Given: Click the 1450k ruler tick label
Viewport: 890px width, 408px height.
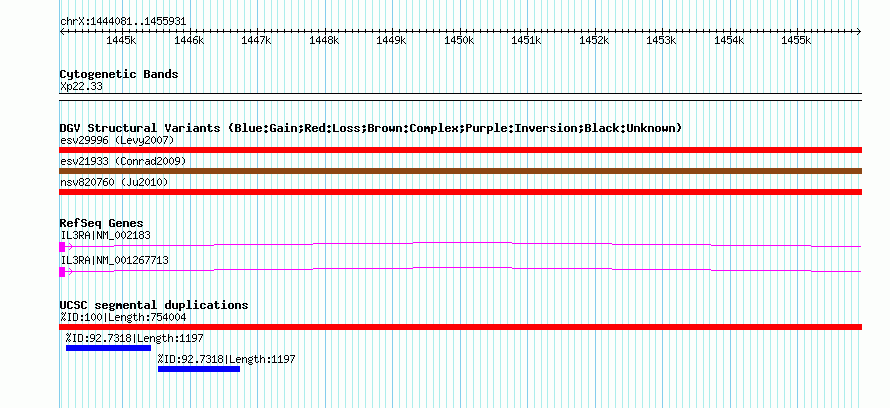Looking at the screenshot, I should pyautogui.click(x=459, y=41).
